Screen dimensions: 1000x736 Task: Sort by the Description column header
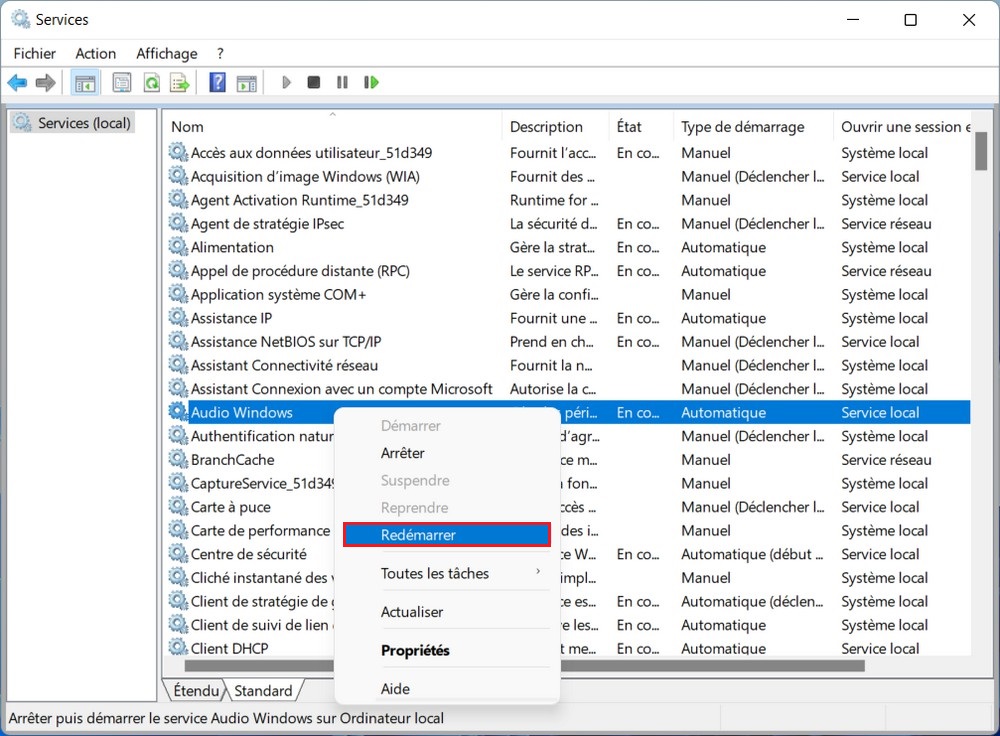[555, 126]
